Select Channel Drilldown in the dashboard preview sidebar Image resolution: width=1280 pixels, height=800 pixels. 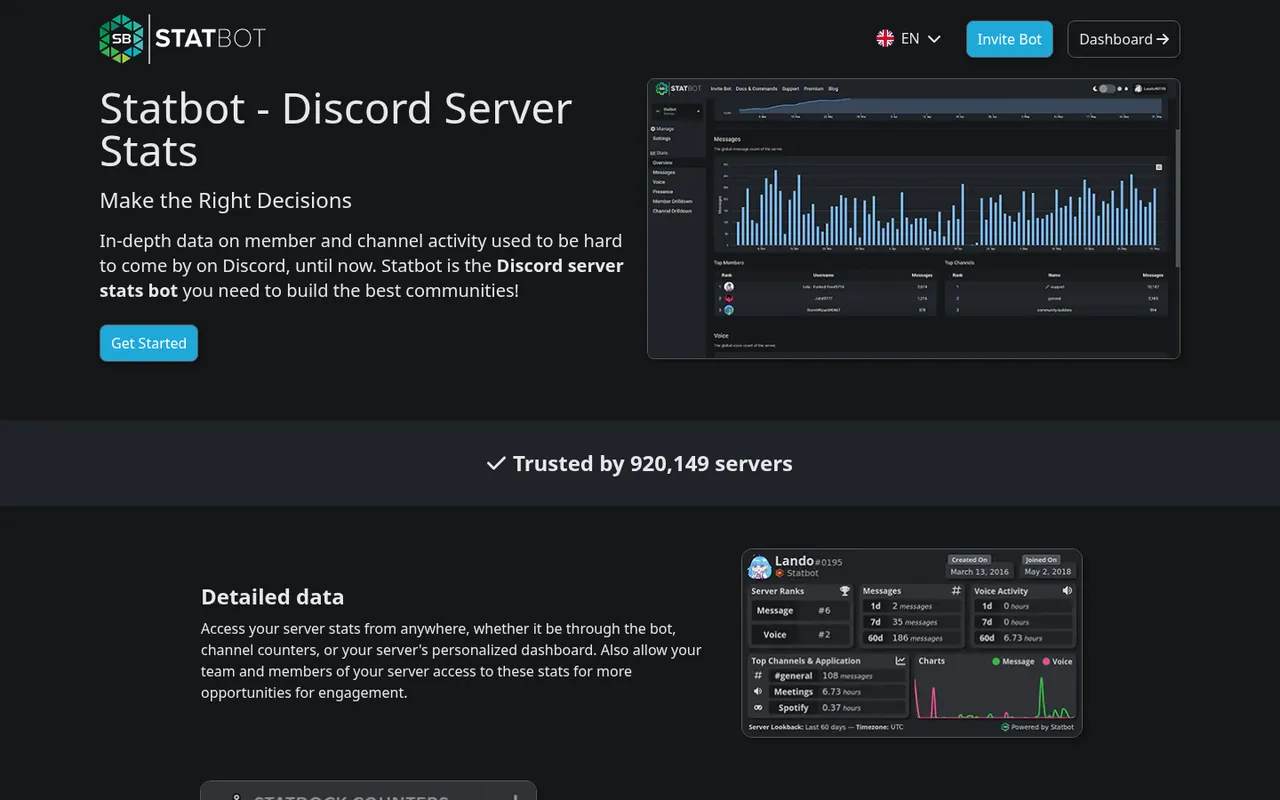[672, 211]
